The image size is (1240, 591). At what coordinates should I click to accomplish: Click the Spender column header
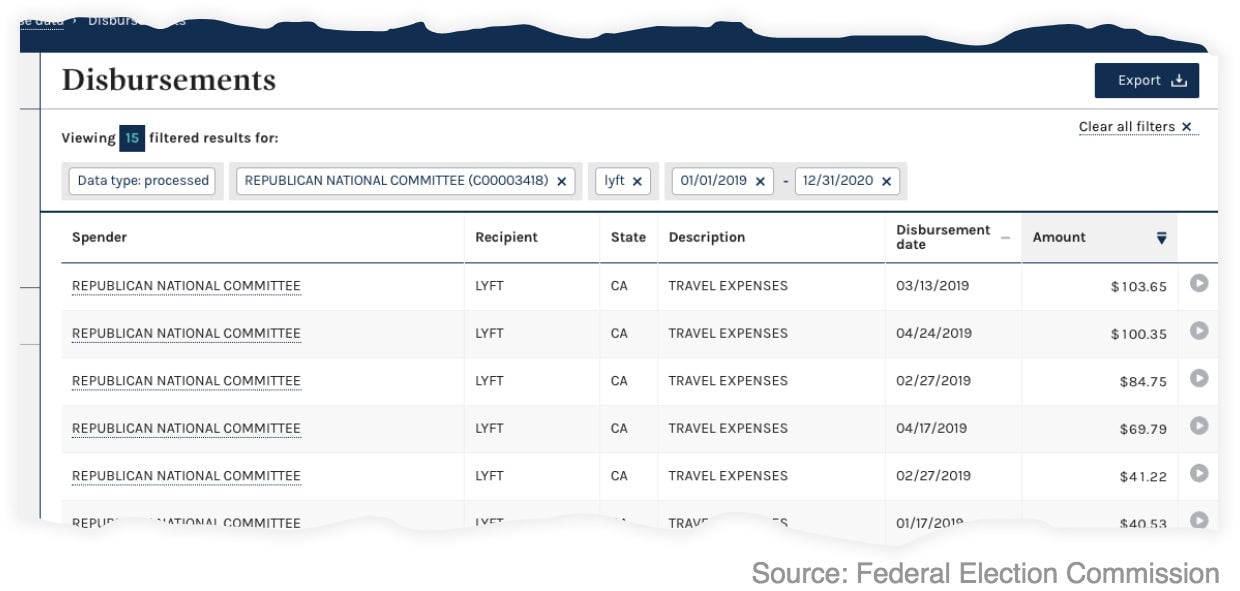click(x=99, y=237)
